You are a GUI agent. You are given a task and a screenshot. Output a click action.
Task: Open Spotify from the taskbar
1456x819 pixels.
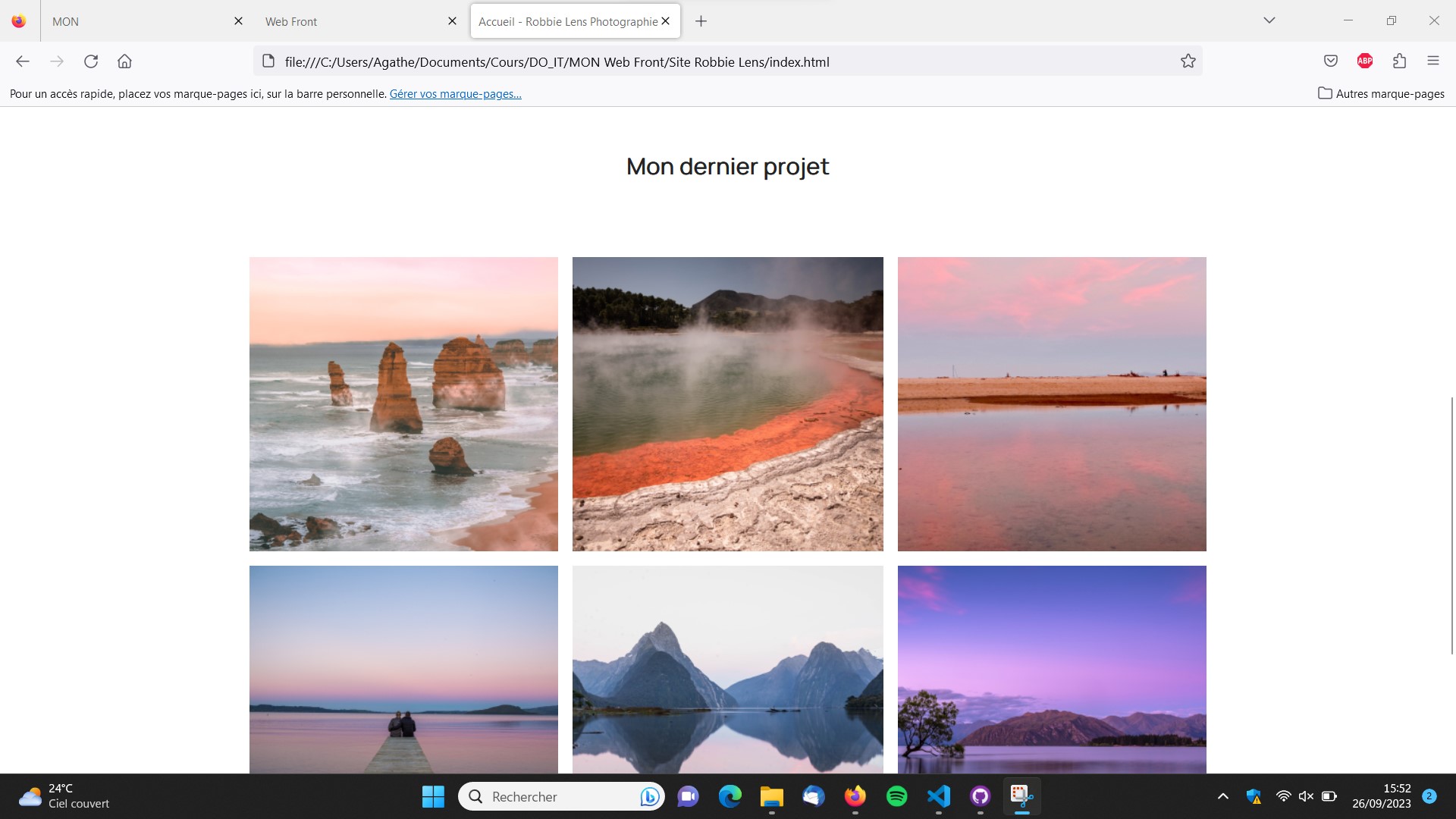[896, 796]
